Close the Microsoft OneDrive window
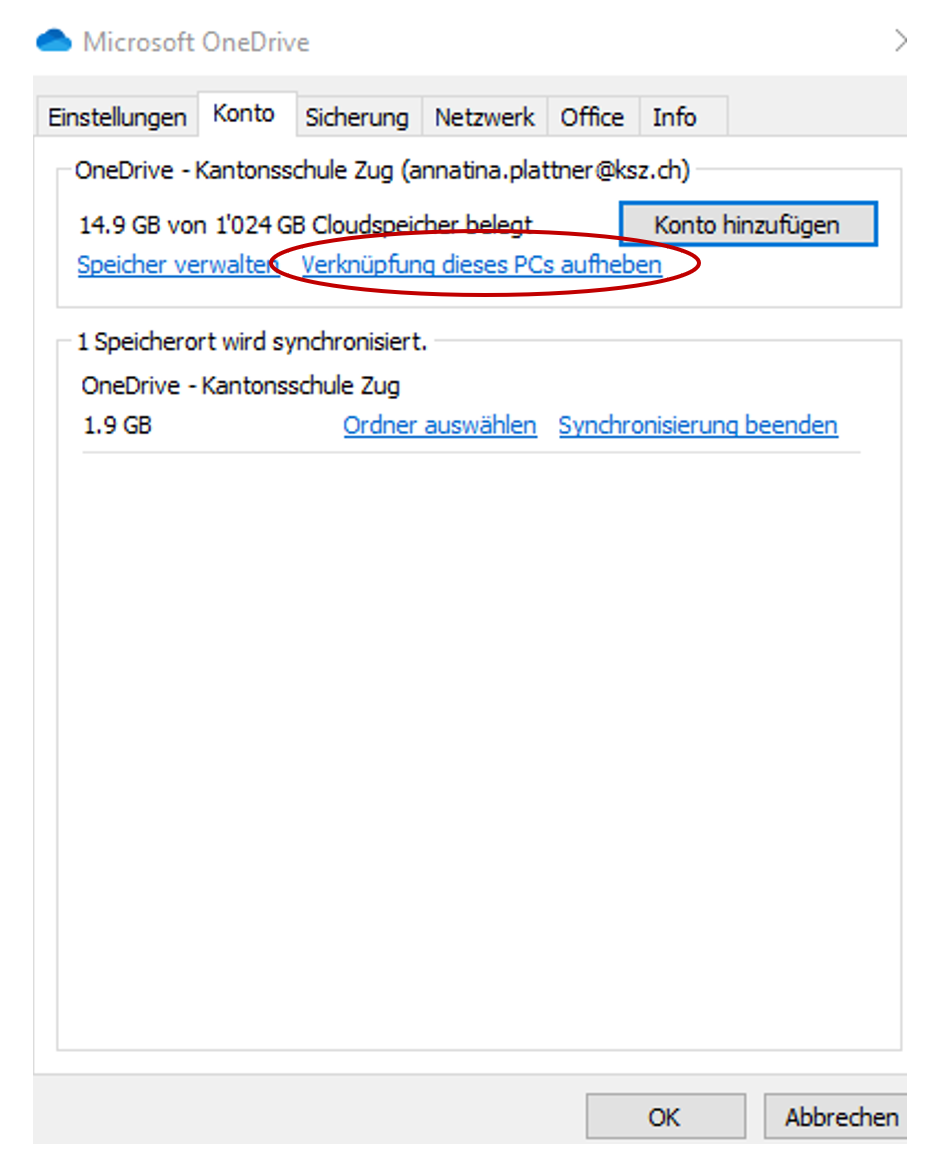The image size is (944, 1152). click(900, 41)
